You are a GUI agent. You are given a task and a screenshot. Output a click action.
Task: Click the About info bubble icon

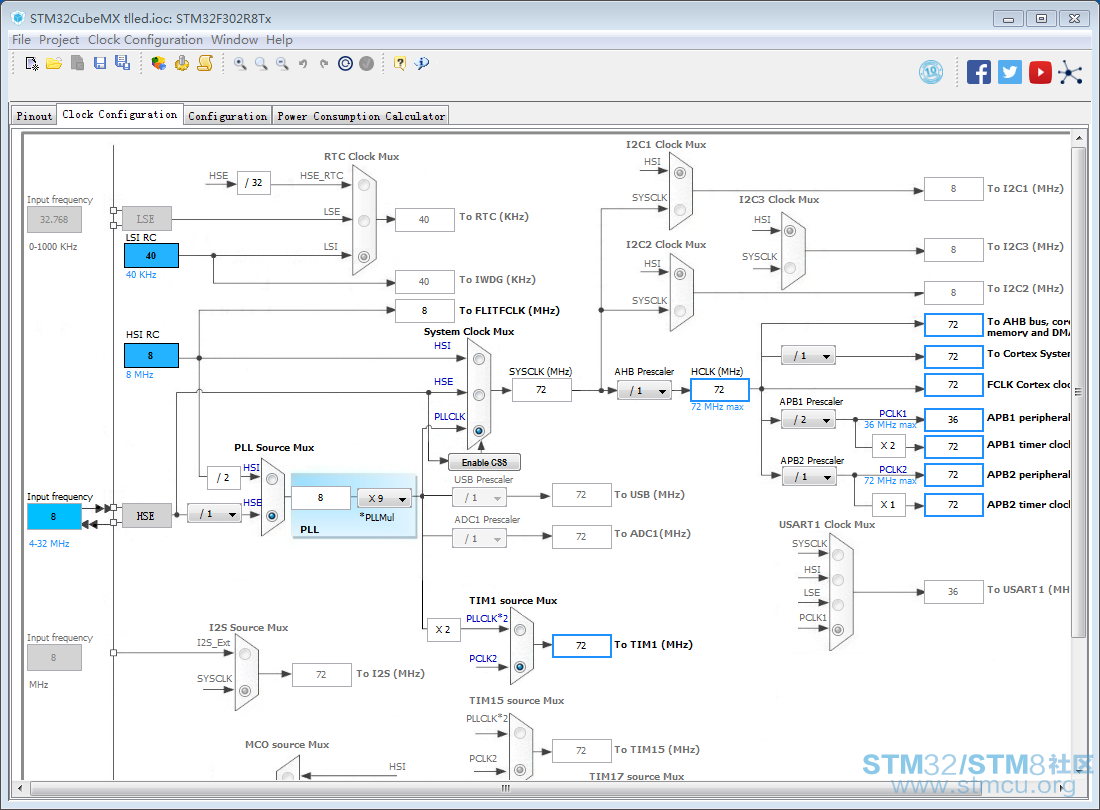422,64
